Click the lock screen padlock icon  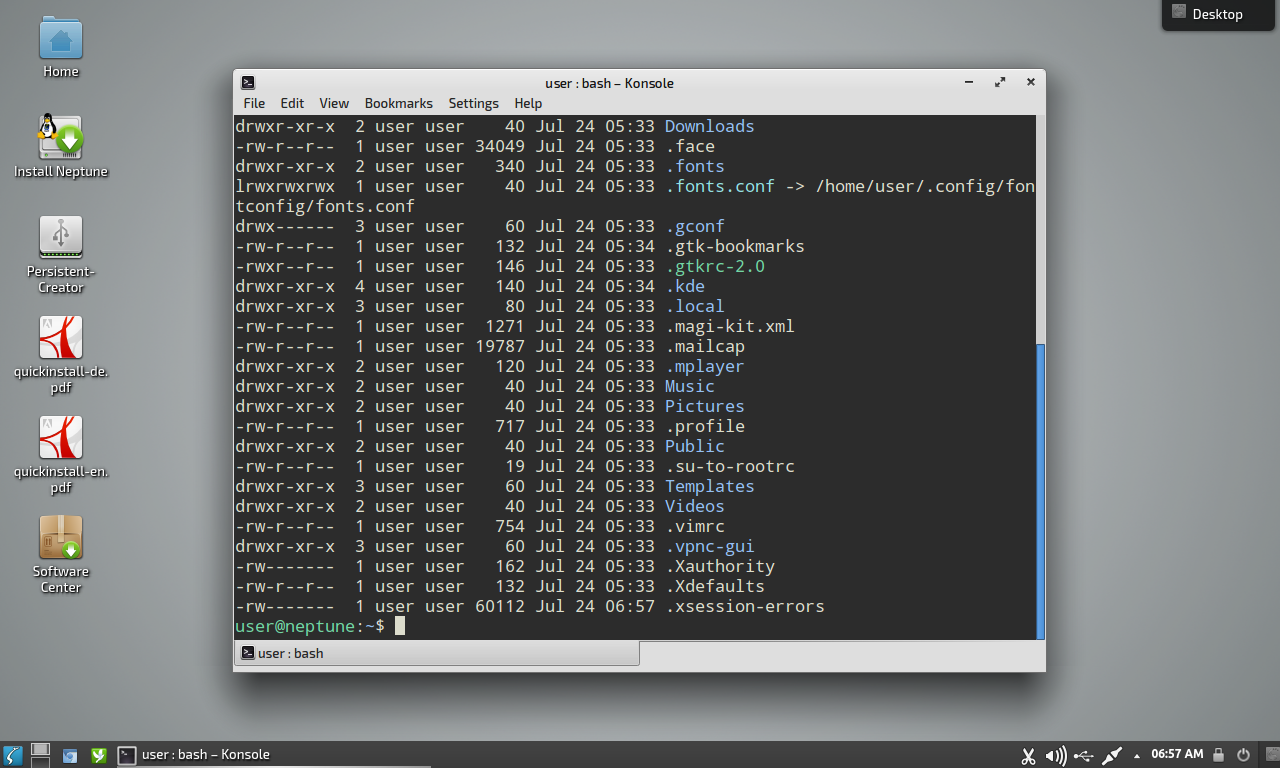coord(1219,755)
